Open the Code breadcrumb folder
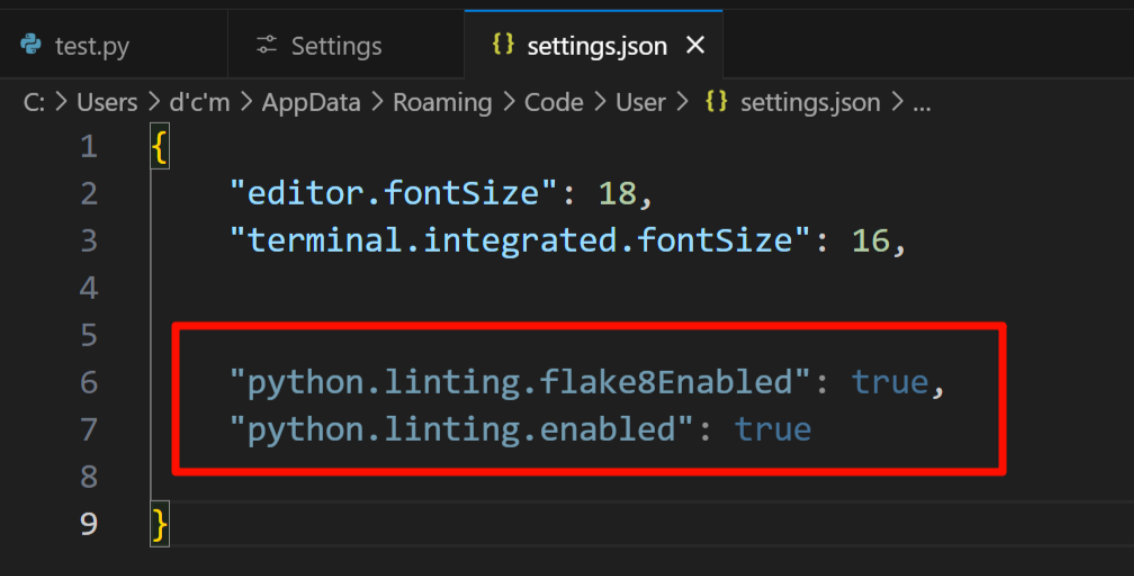 (554, 102)
